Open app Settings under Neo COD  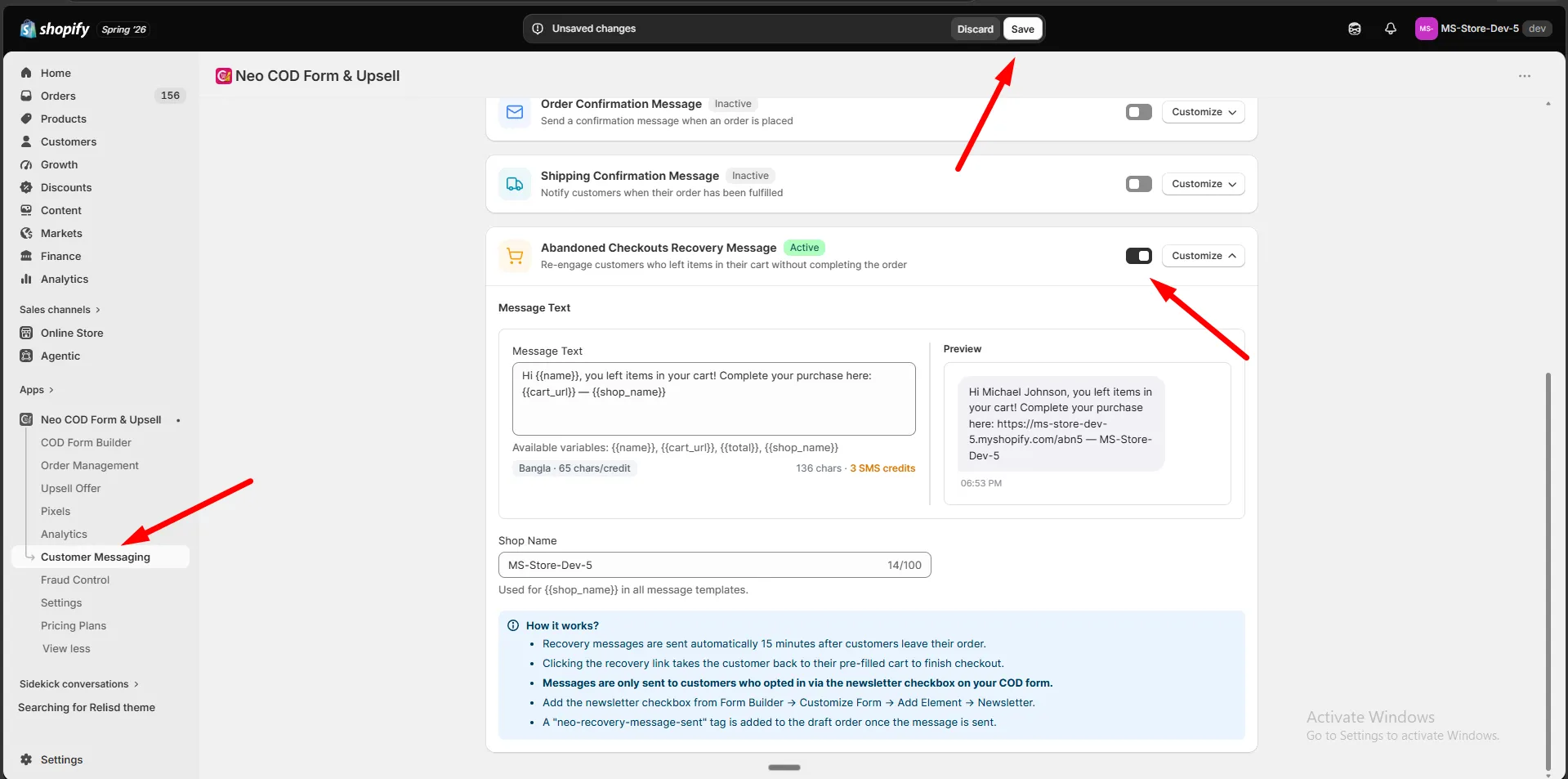pyautogui.click(x=61, y=602)
